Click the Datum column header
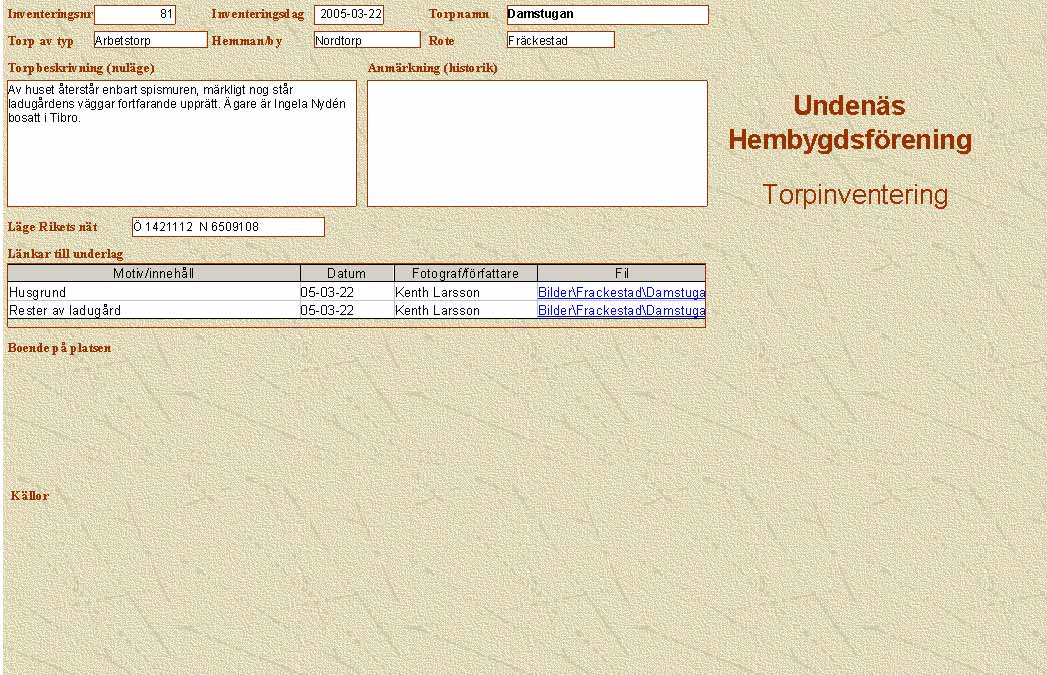Screen dimensions: 1047x675 click(347, 274)
